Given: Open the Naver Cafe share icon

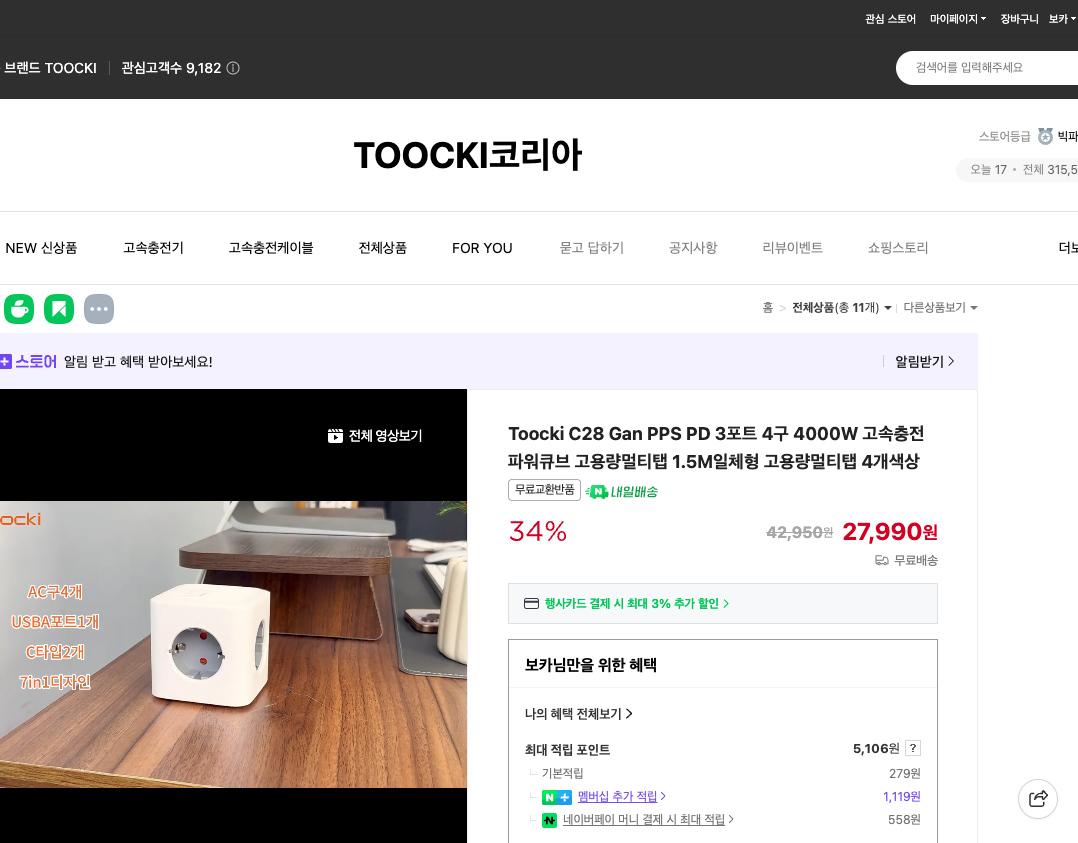Looking at the screenshot, I should [19, 308].
